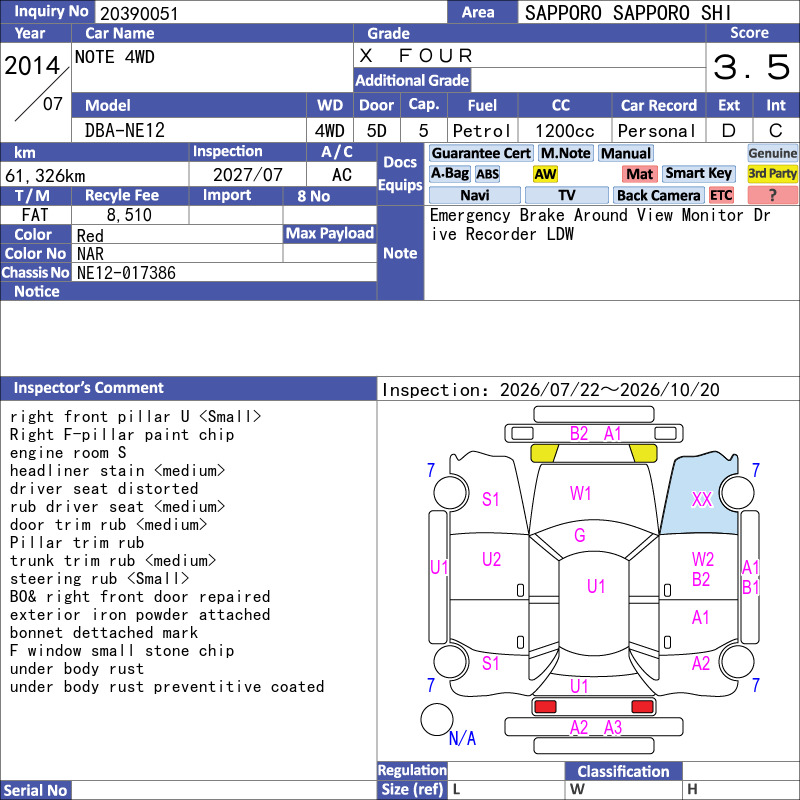The image size is (800, 800).
Task: Click the A-Bag equipment badge
Action: pyautogui.click(x=449, y=174)
